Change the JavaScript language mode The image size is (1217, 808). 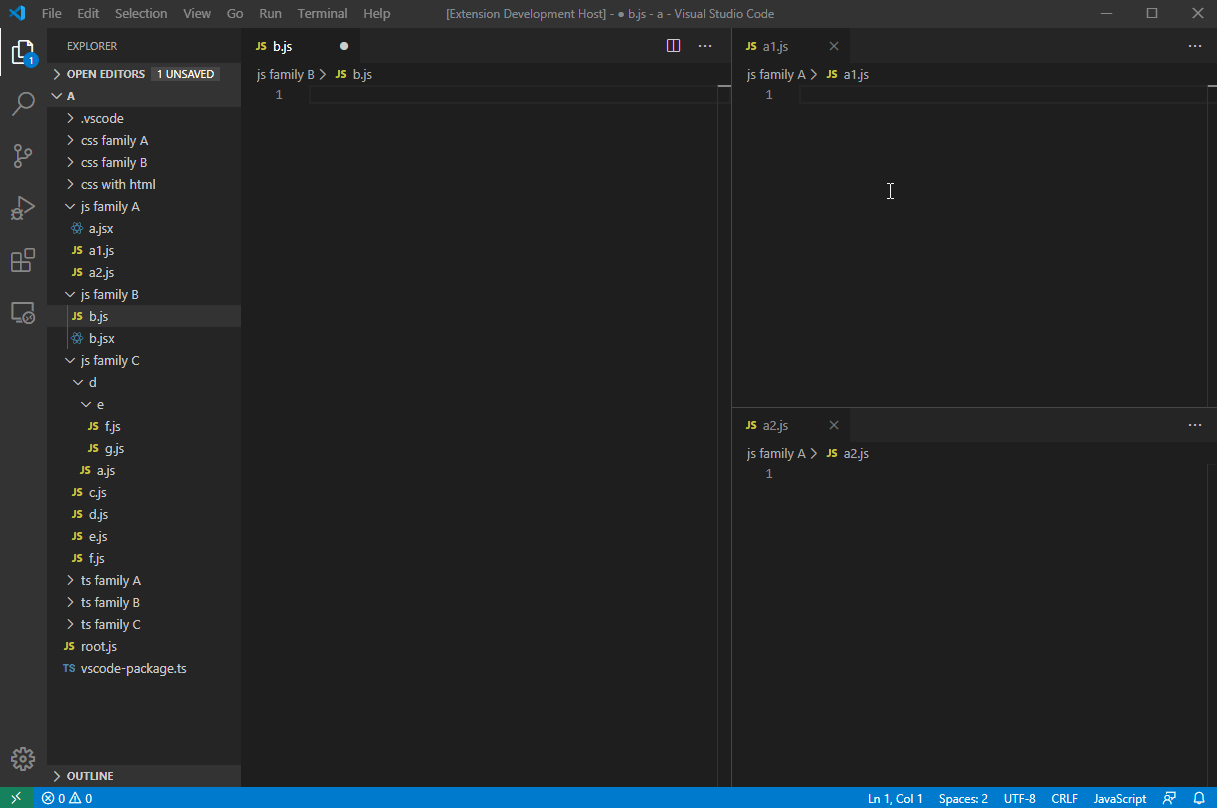[1118, 798]
